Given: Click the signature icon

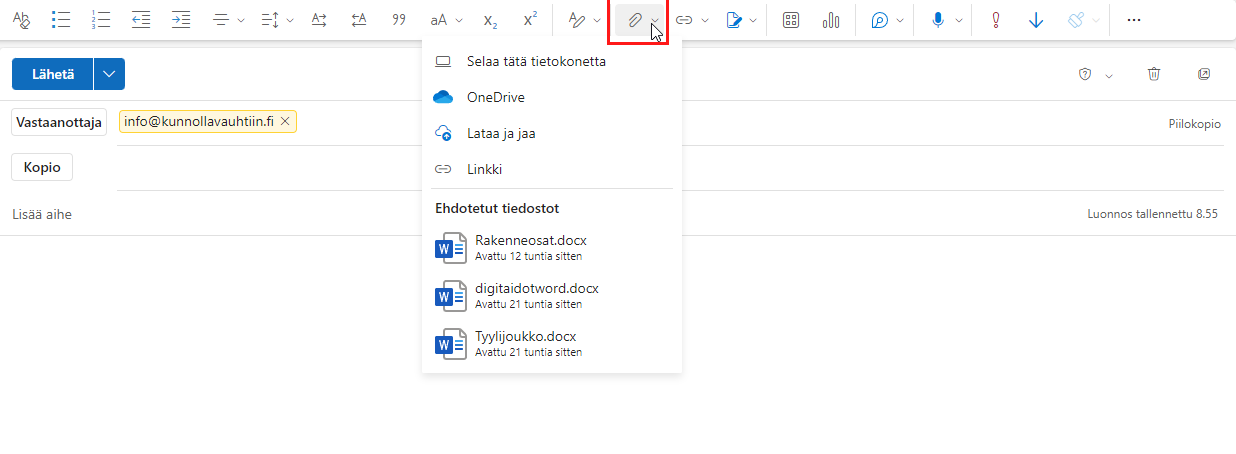Looking at the screenshot, I should pyautogui.click(x=734, y=20).
